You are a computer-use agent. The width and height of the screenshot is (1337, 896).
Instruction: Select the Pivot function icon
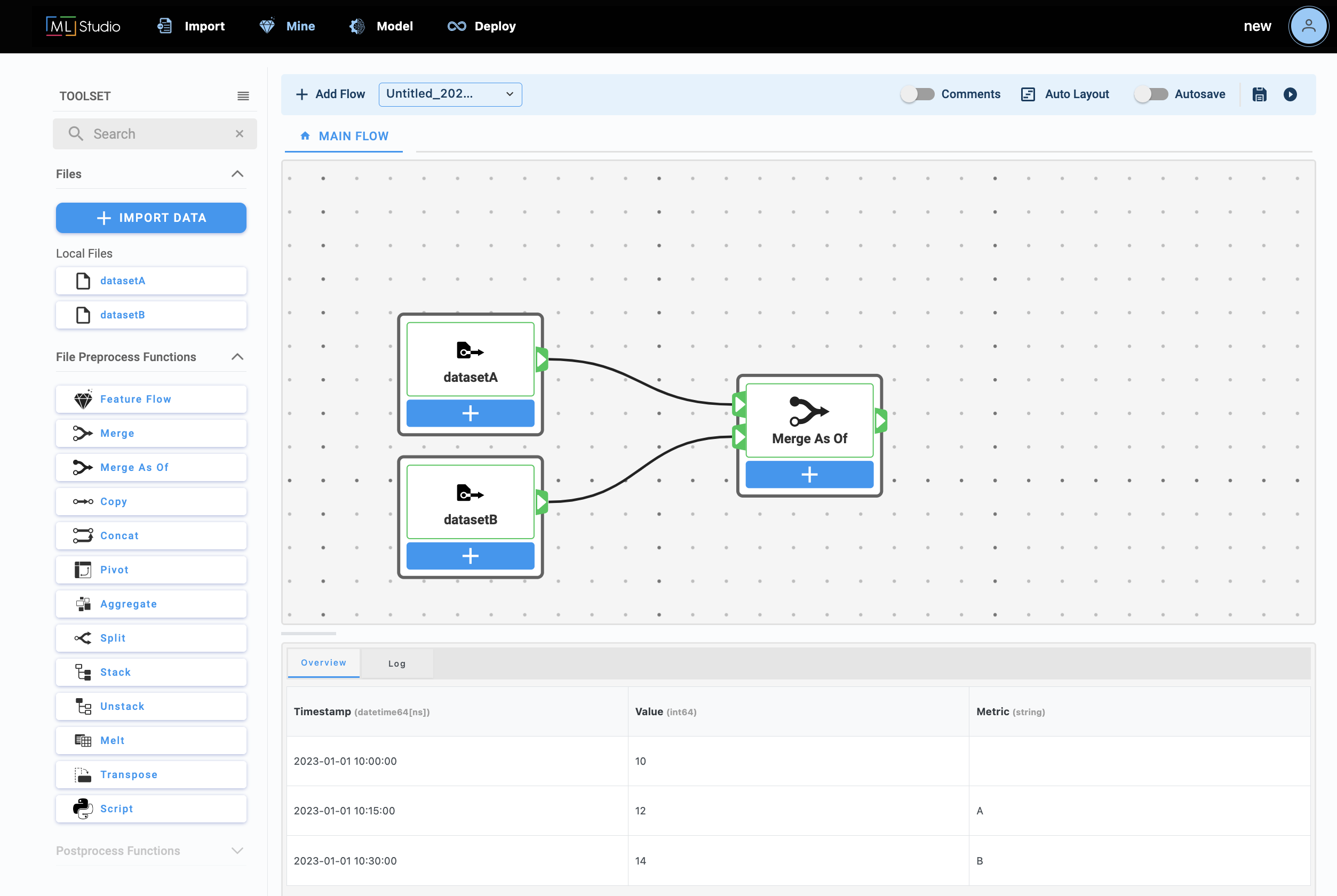coord(83,570)
